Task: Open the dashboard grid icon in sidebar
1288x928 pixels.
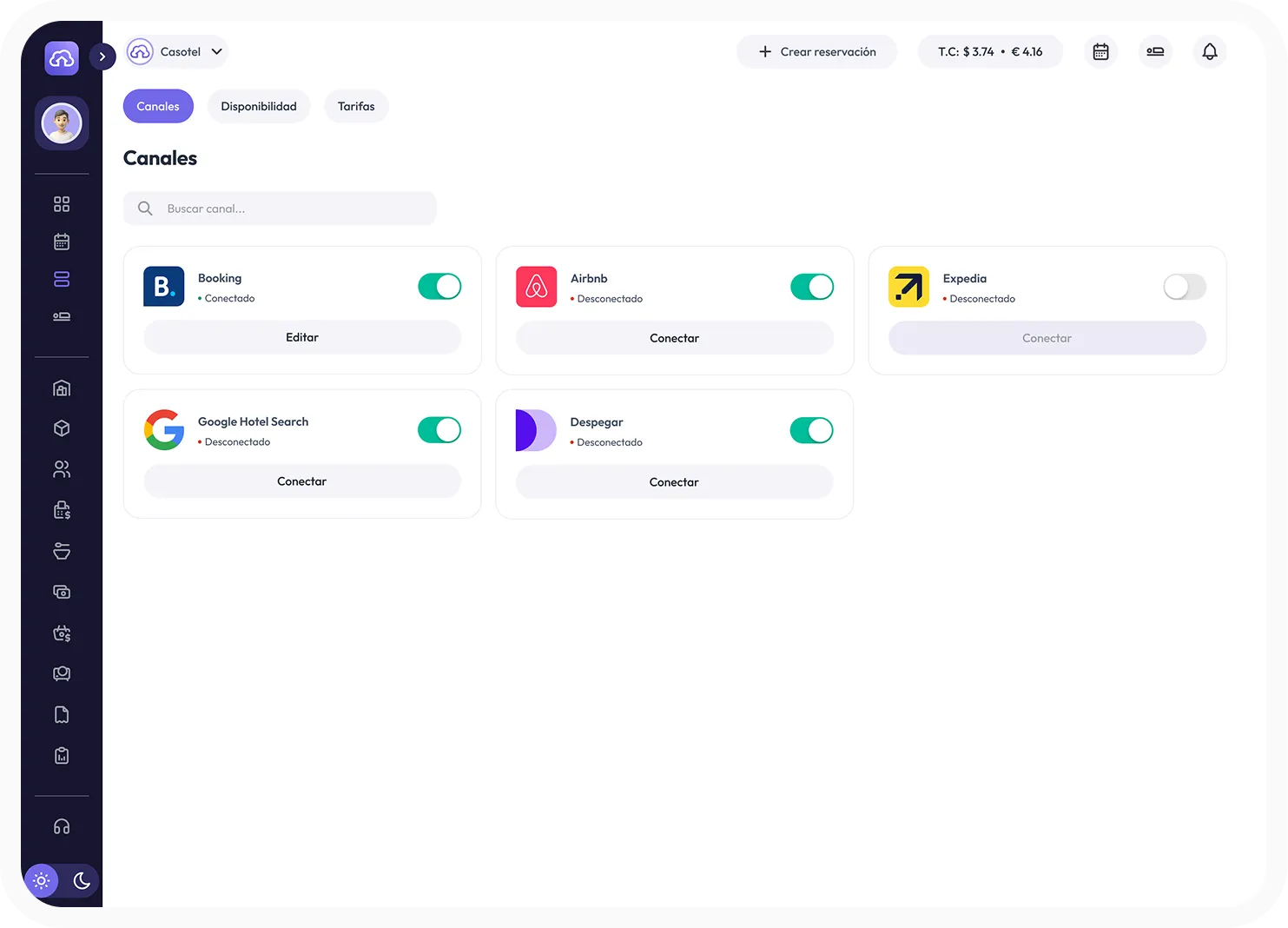Action: (62, 204)
